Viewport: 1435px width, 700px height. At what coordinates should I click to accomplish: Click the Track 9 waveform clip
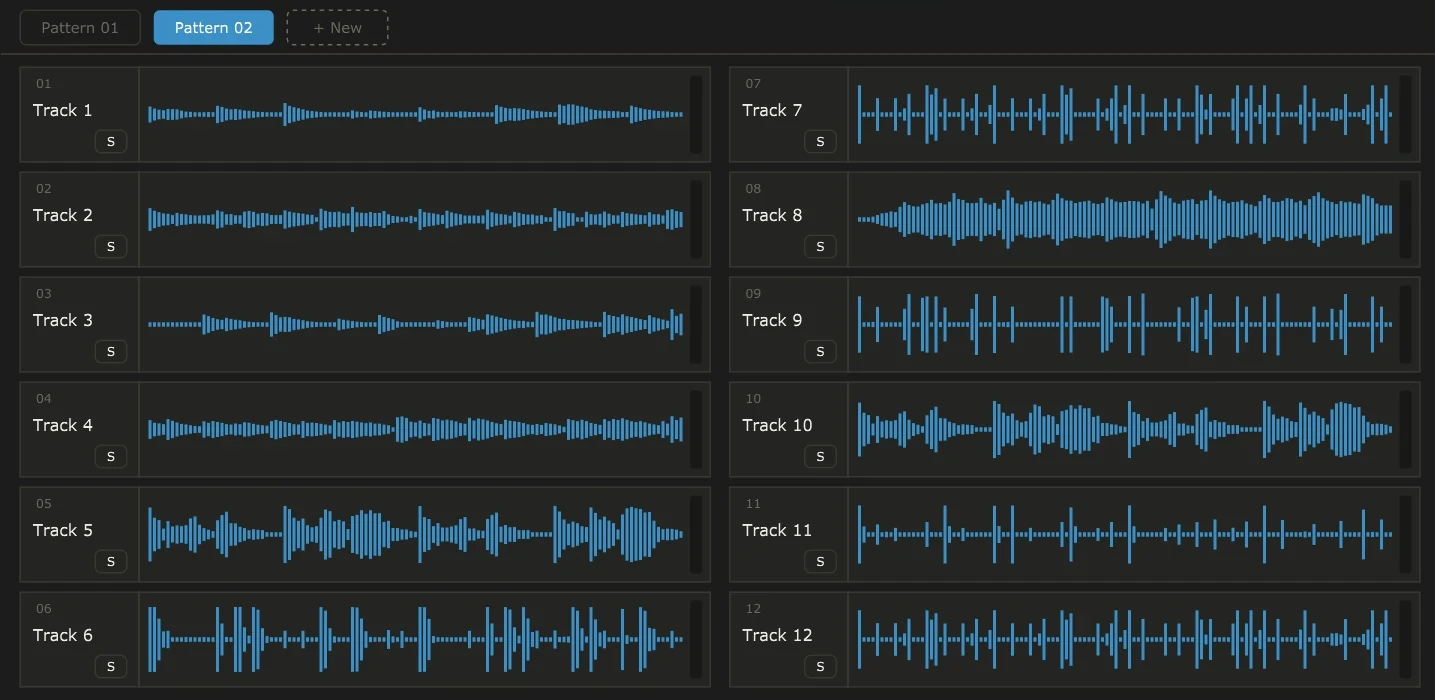coord(1125,324)
